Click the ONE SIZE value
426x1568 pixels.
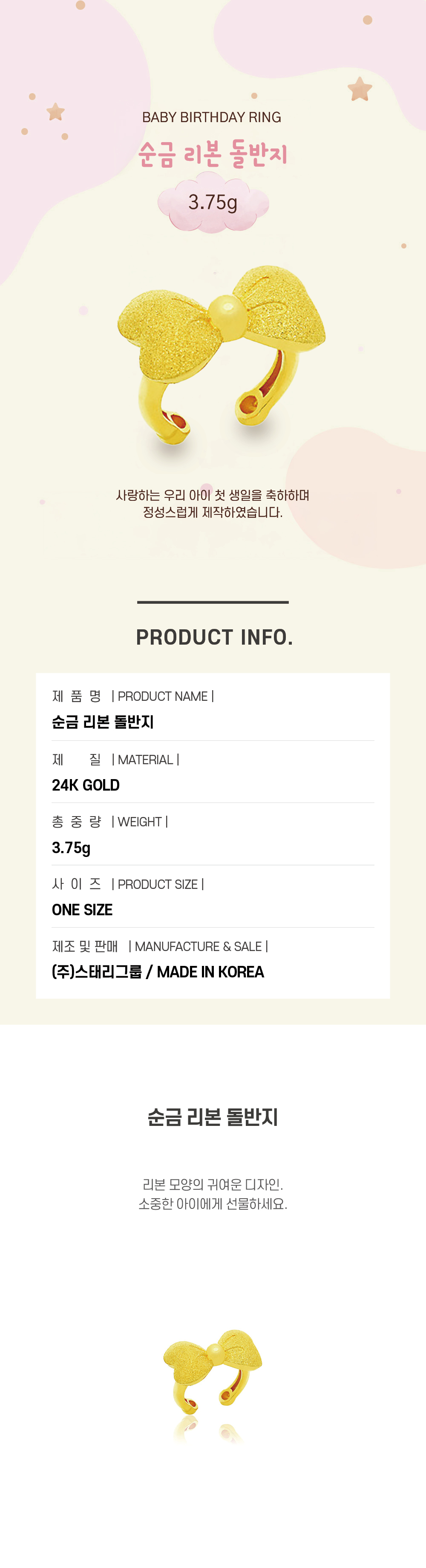[82, 910]
